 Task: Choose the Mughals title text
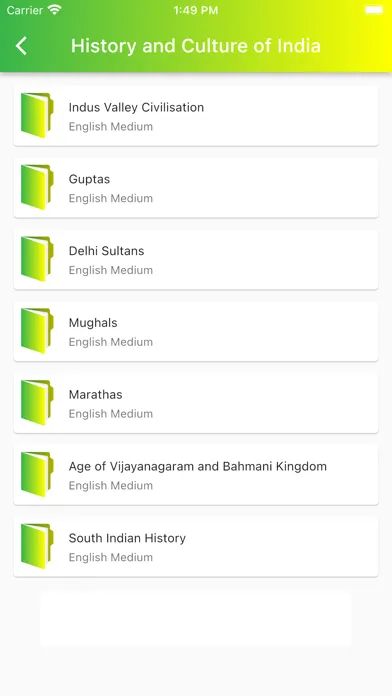(x=93, y=323)
